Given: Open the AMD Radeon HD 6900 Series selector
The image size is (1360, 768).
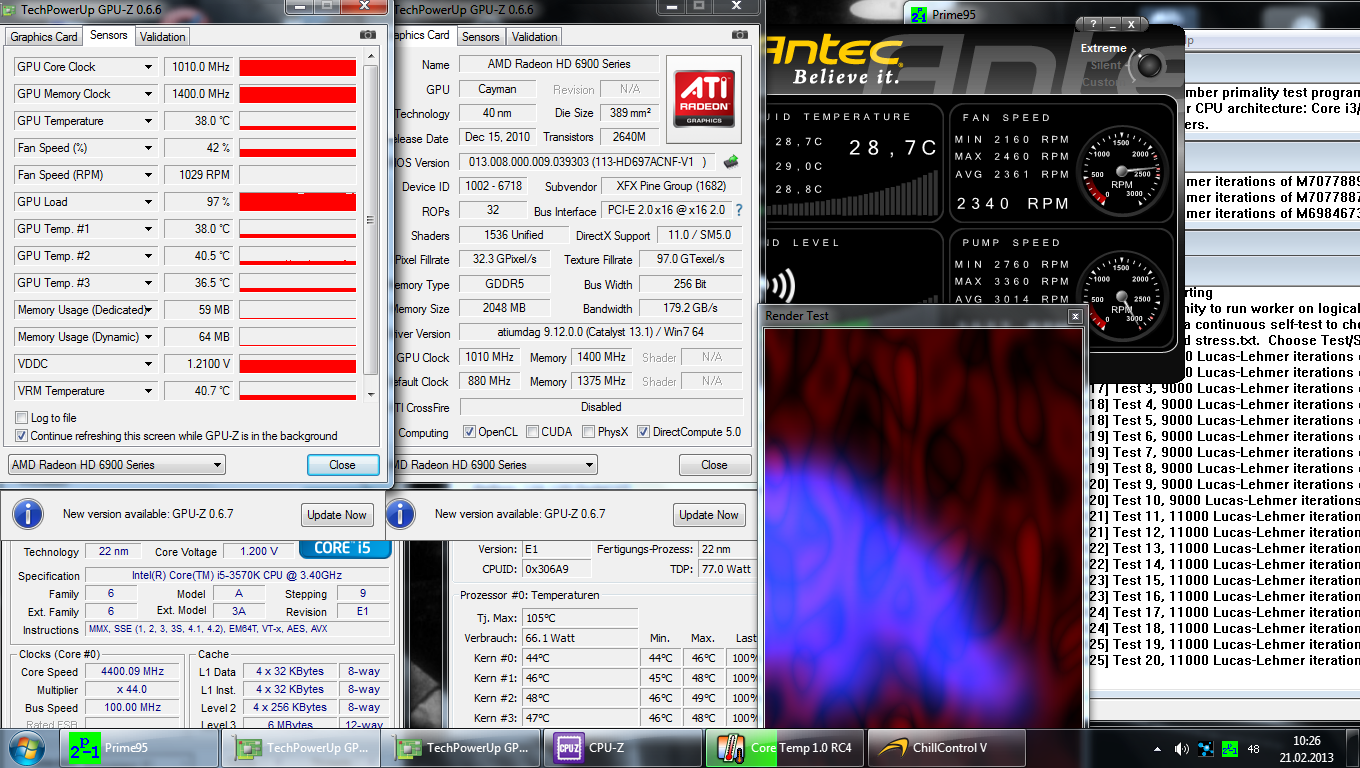Looking at the screenshot, I should [117, 465].
